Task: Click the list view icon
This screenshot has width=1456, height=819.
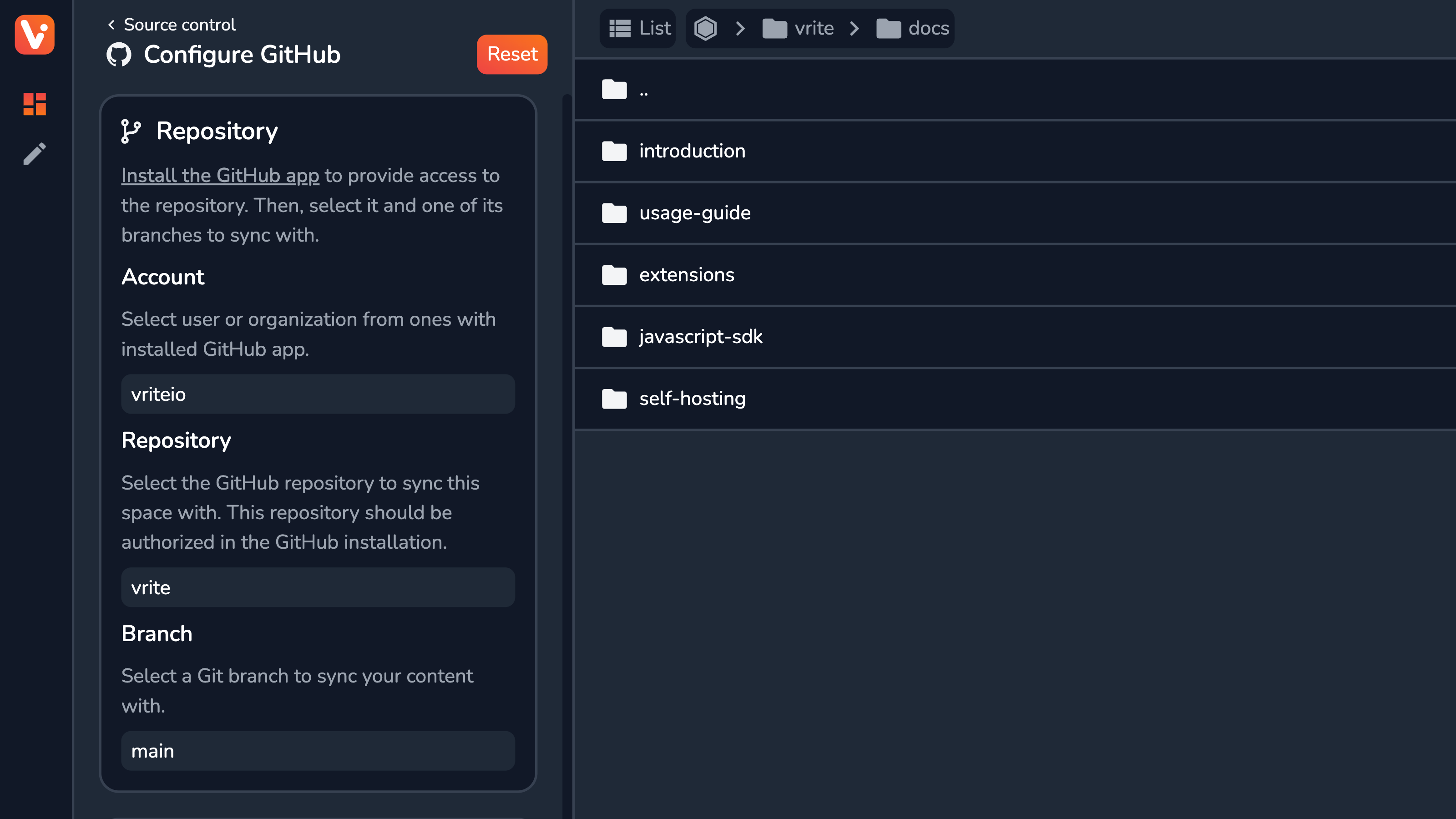Action: point(620,28)
